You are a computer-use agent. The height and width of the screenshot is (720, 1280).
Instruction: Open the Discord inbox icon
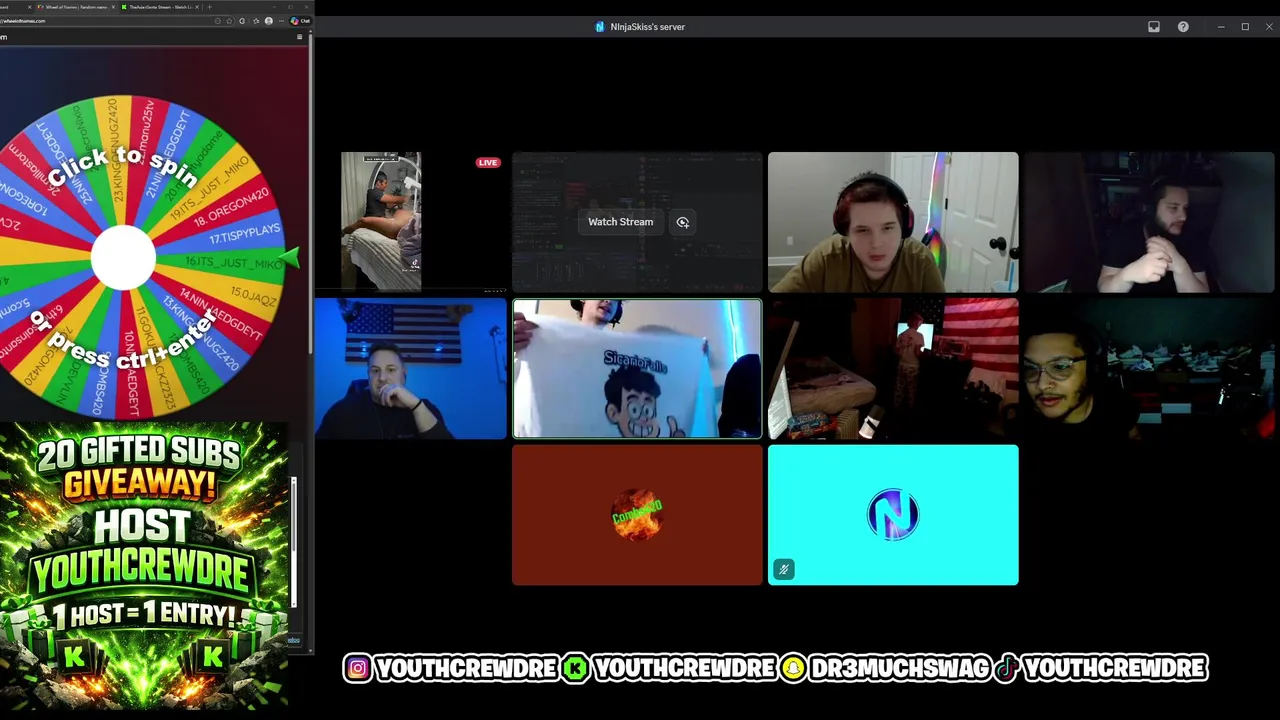pos(1154,27)
